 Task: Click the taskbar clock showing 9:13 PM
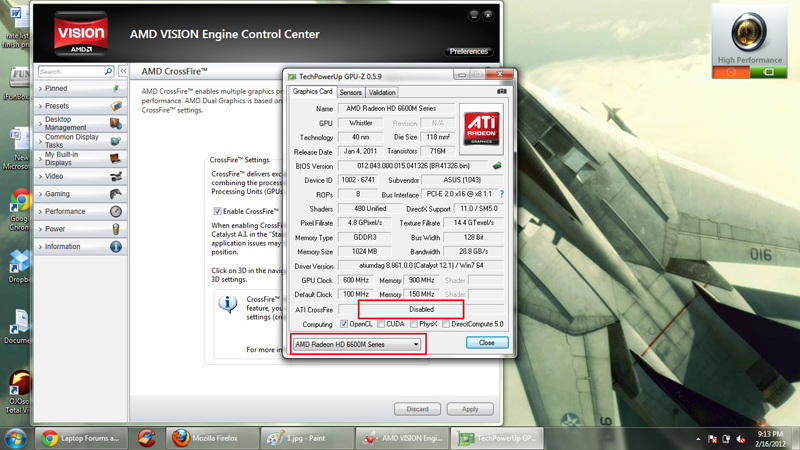pyautogui.click(x=769, y=439)
